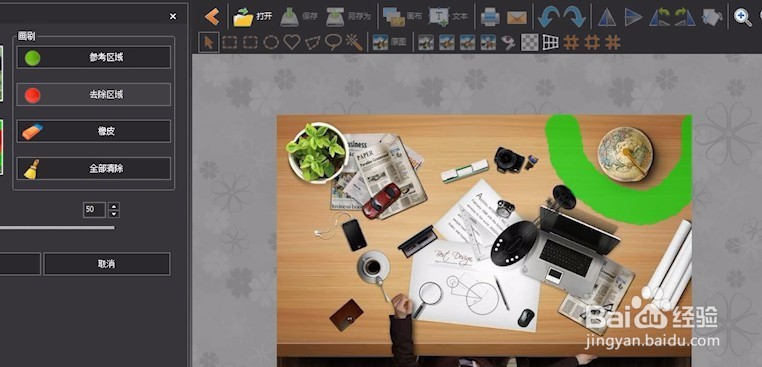Select the 橡皮 eraser button
The height and width of the screenshot is (367, 762).
click(x=94, y=131)
